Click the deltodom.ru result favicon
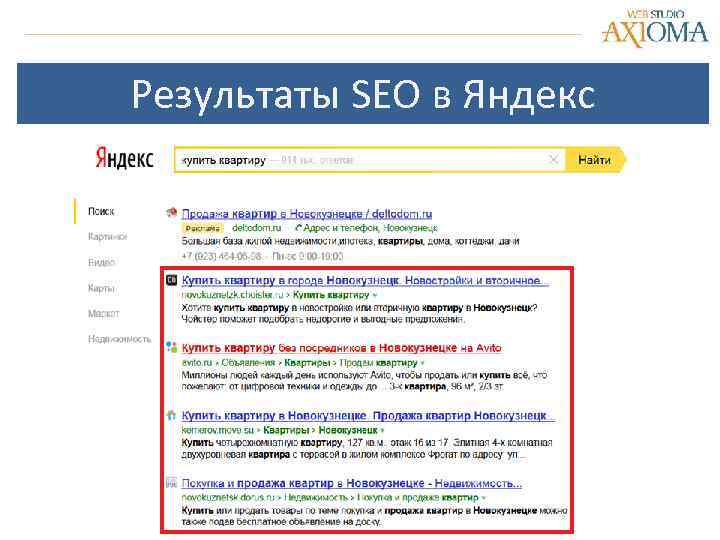 (171, 213)
